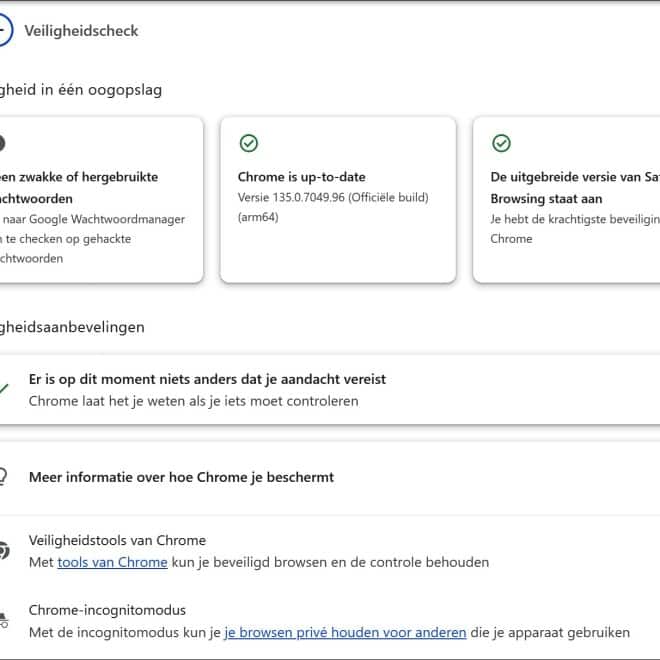Click the '(arm64)' text
This screenshot has width=660, height=660.
(258, 217)
